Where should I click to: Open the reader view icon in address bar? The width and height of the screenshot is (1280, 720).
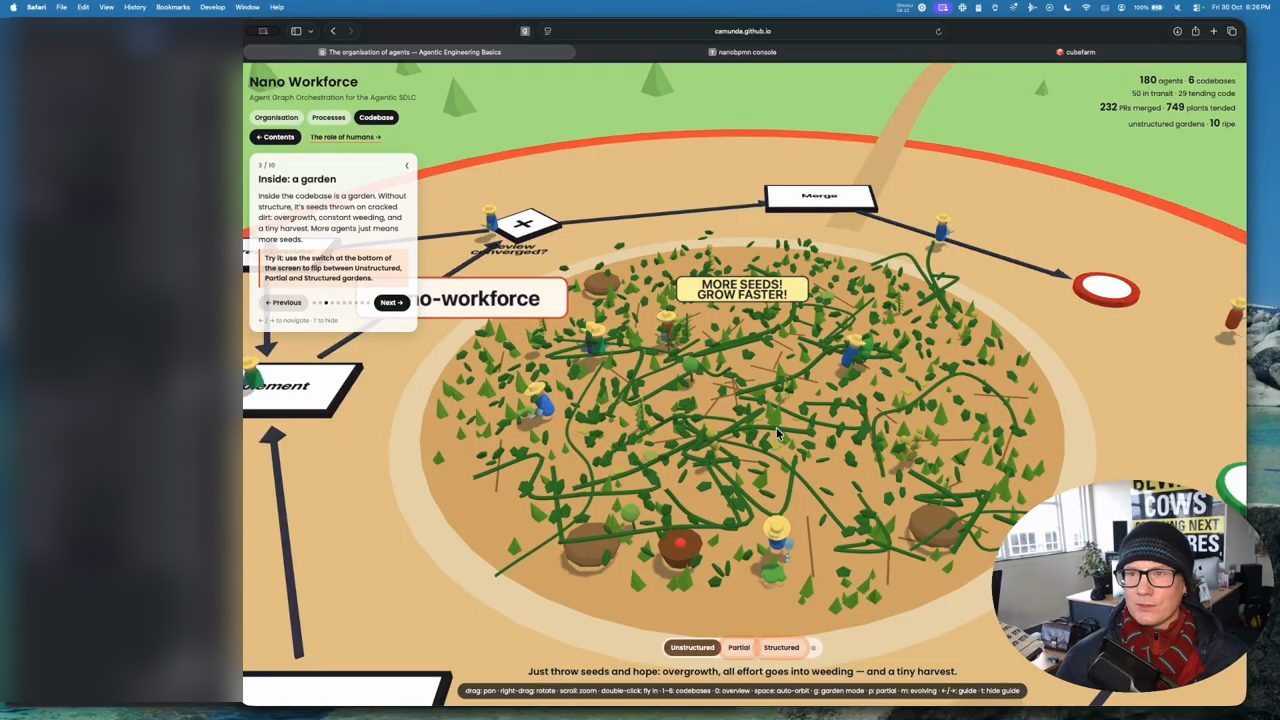tap(547, 31)
